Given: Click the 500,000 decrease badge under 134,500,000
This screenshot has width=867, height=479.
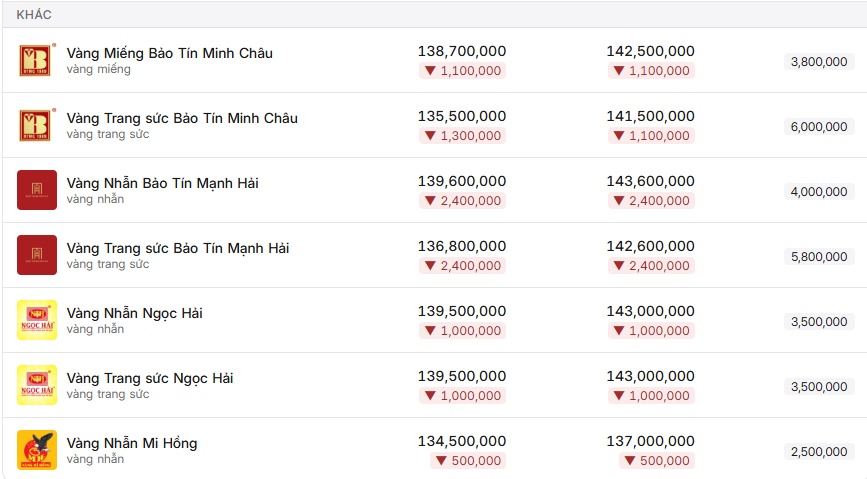Looking at the screenshot, I should [x=468, y=460].
